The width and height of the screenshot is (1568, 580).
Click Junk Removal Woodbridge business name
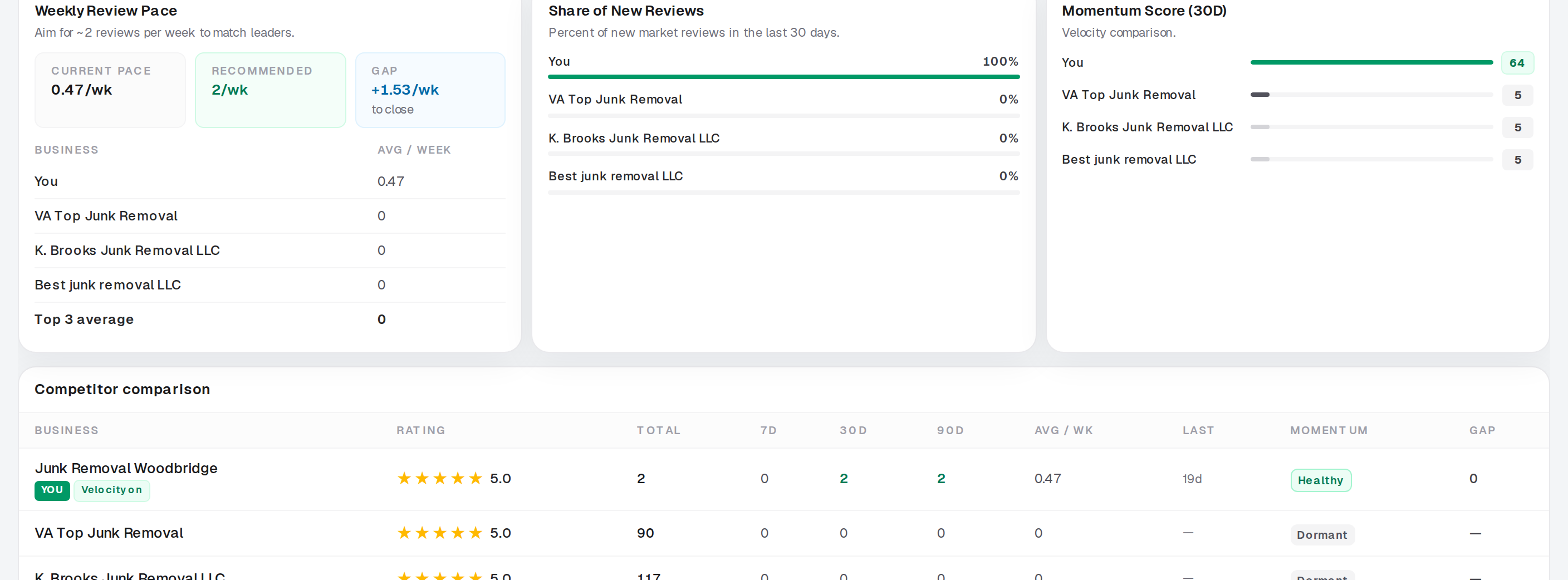(x=126, y=468)
